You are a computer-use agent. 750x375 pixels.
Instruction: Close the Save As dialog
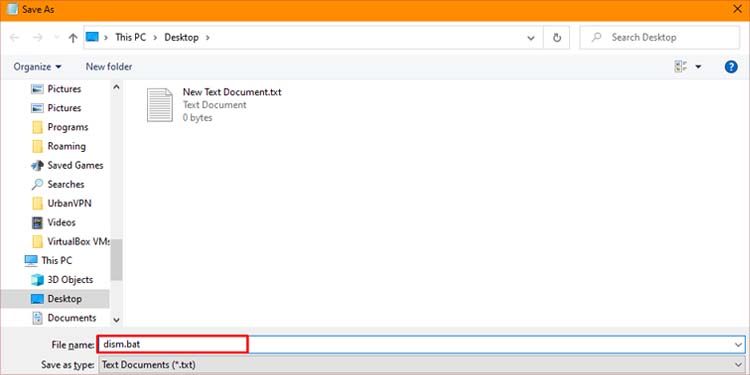pos(738,10)
